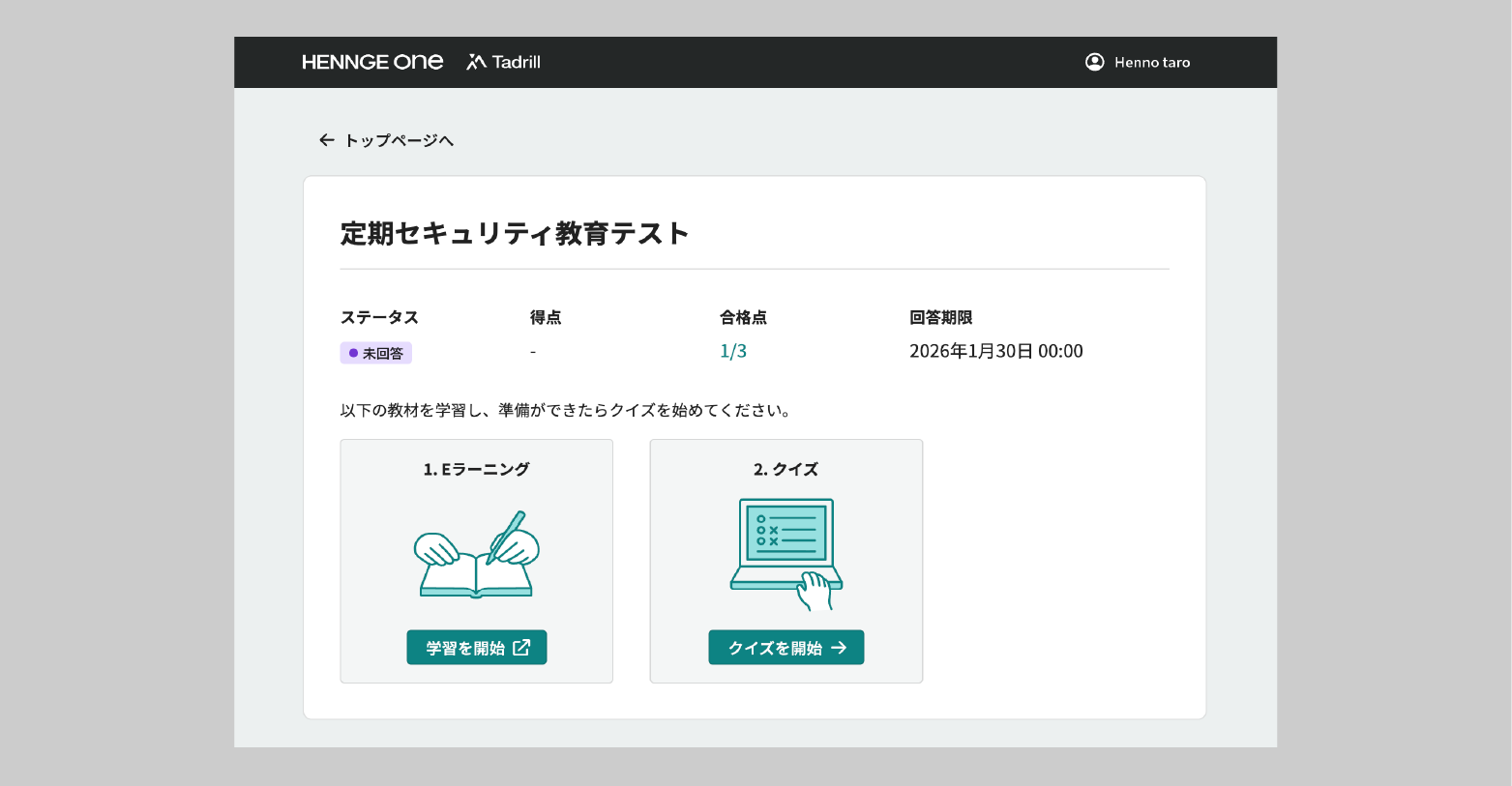This screenshot has height=786, width=1512.
Task: Go back via the トップページへ link
Action: 399,140
